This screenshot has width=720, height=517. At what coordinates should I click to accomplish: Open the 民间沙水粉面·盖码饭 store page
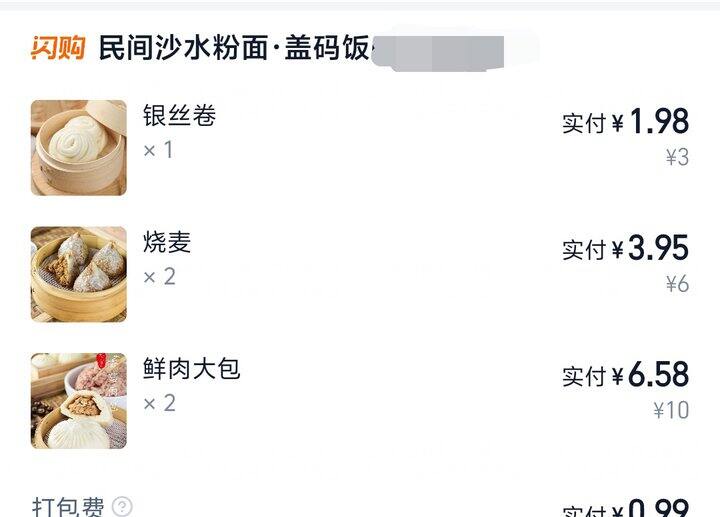[x=235, y=48]
